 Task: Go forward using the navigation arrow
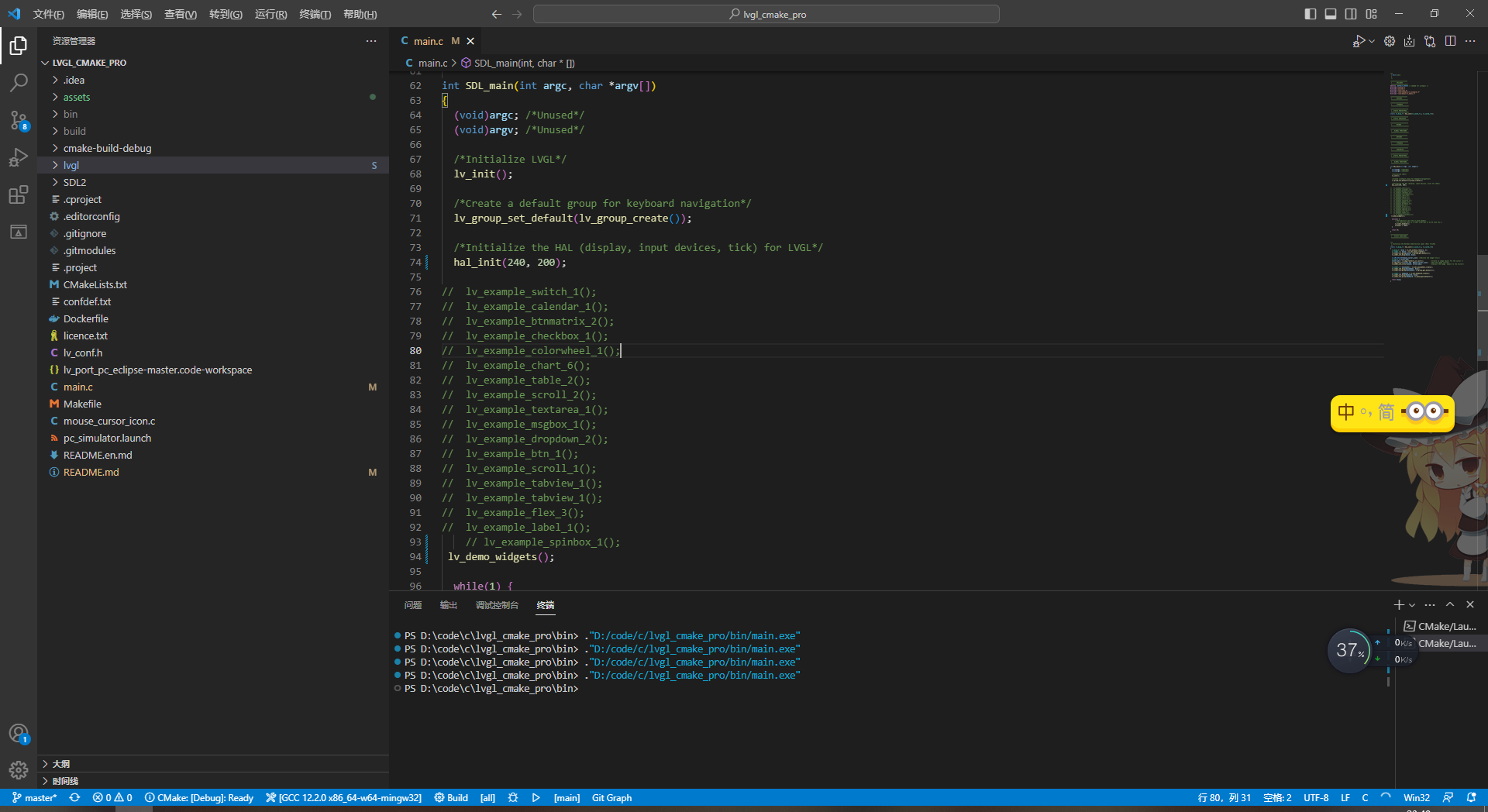(517, 14)
